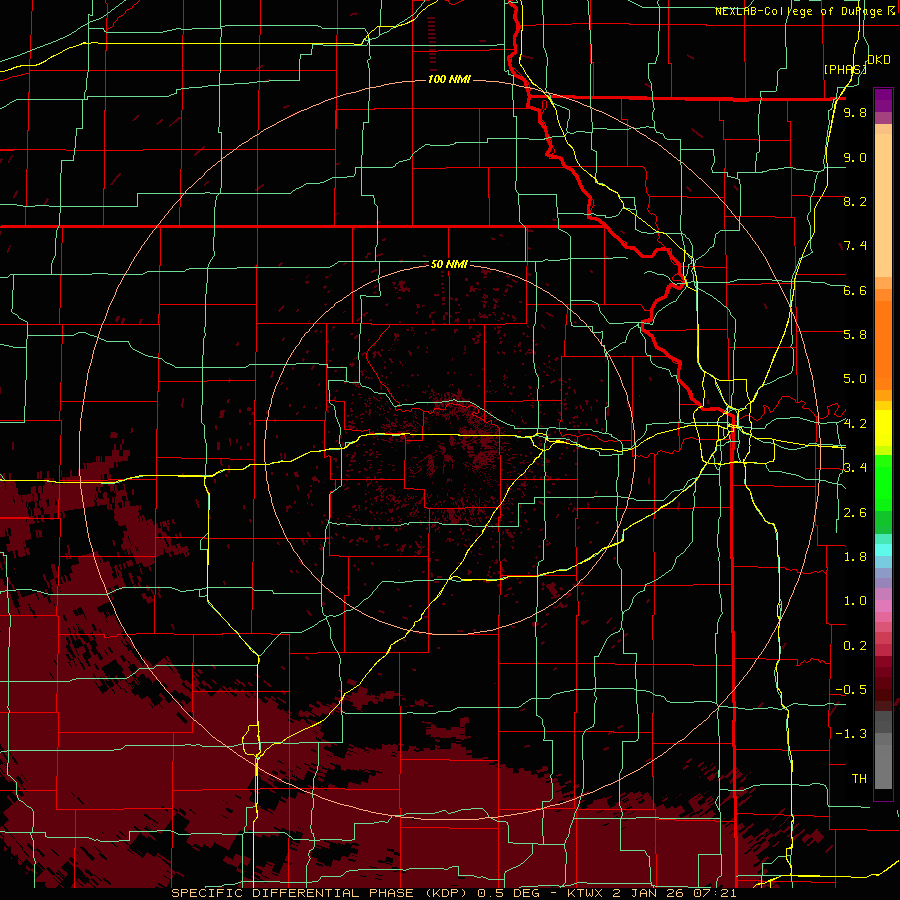900x900 pixels.
Task: Select the 6.6 legend value
Action: pos(855,290)
